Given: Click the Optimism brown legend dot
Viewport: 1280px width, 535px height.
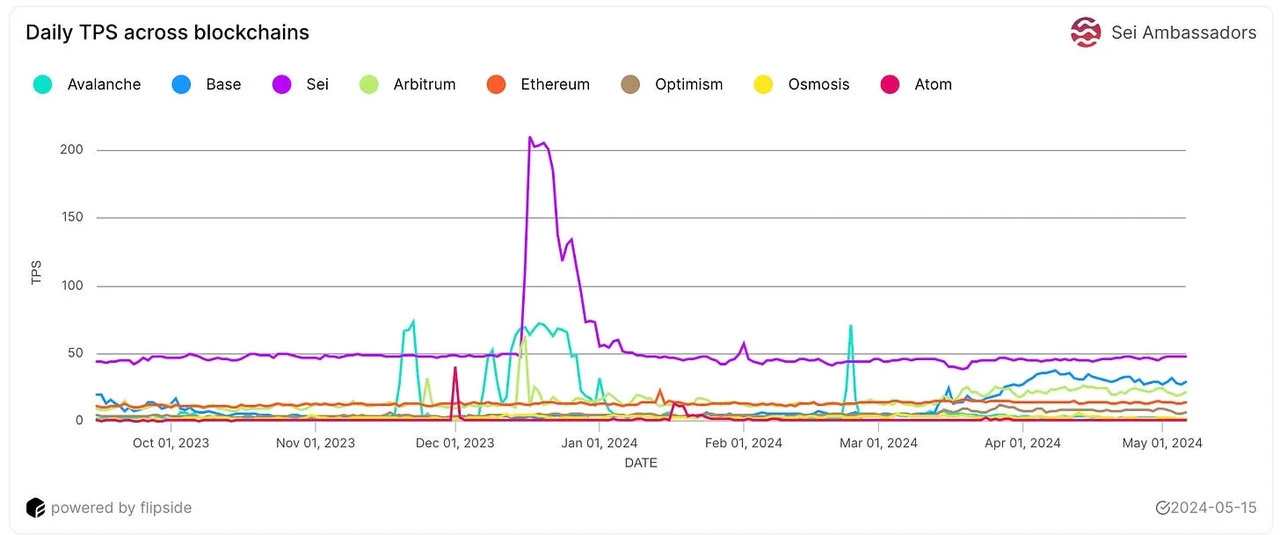Looking at the screenshot, I should tap(630, 85).
